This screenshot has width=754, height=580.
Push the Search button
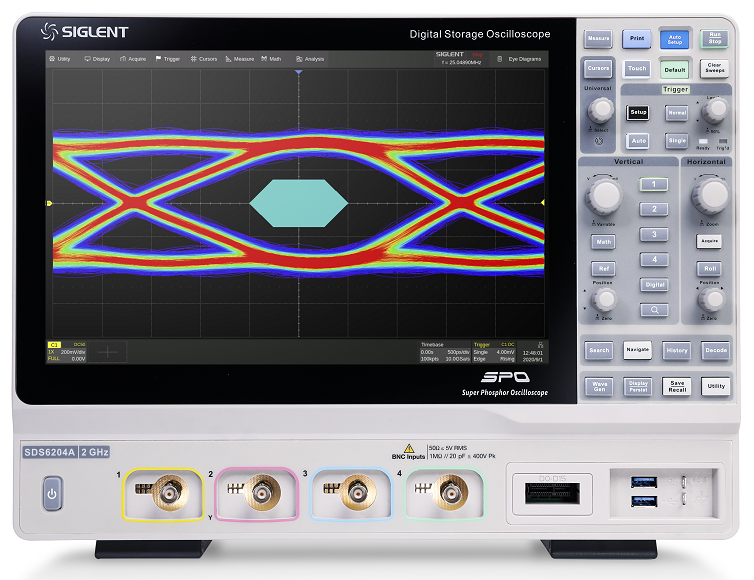tap(599, 351)
